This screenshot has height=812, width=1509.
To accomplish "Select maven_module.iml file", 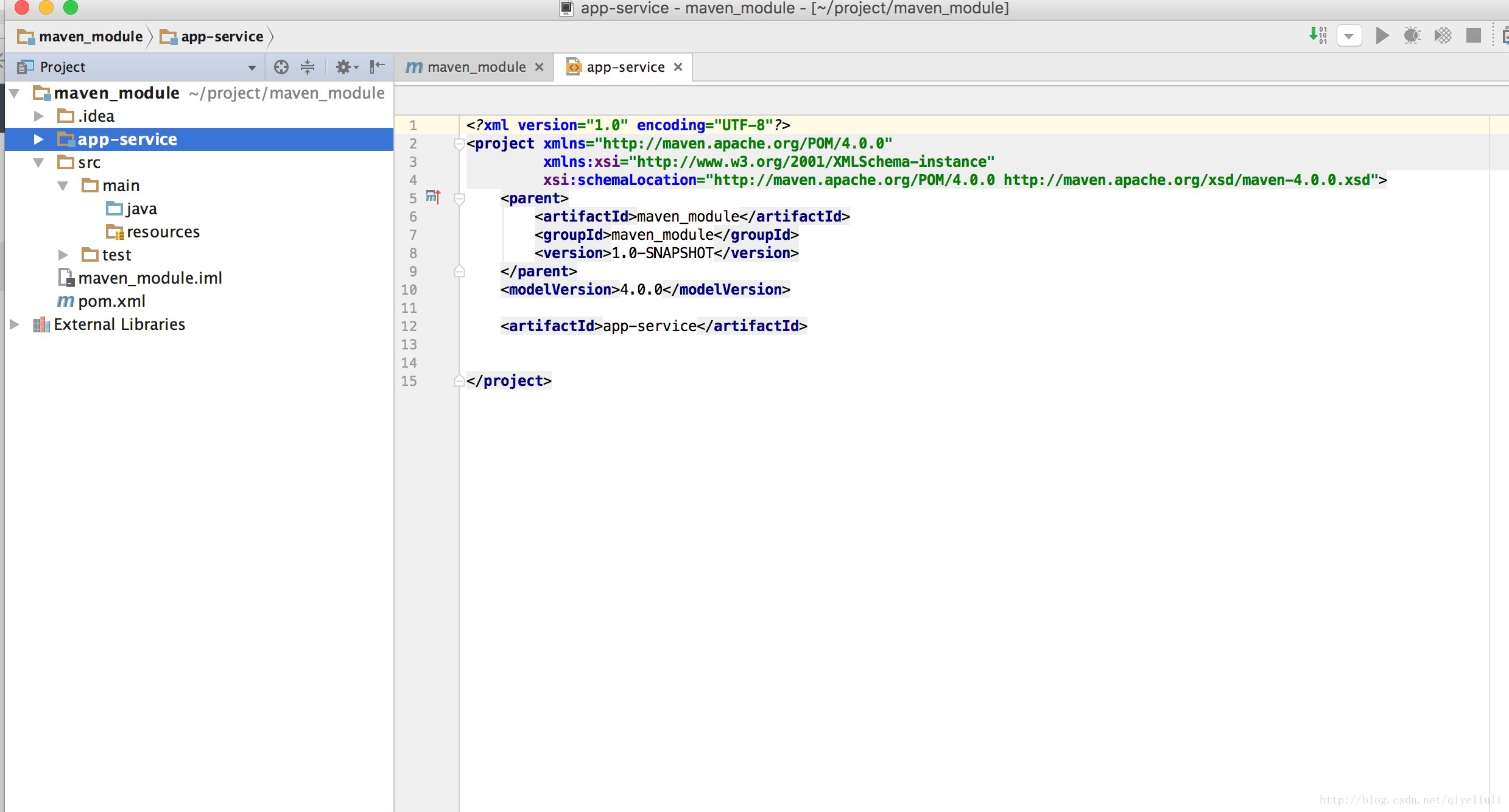I will click(140, 278).
